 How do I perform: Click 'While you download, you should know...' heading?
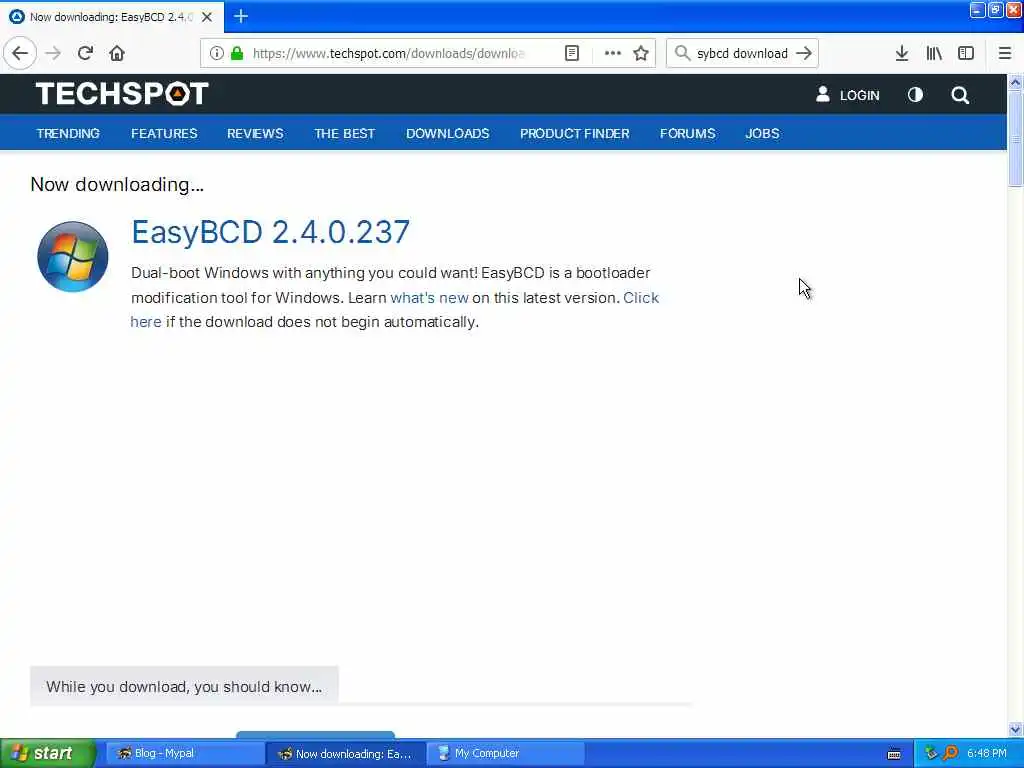184,686
